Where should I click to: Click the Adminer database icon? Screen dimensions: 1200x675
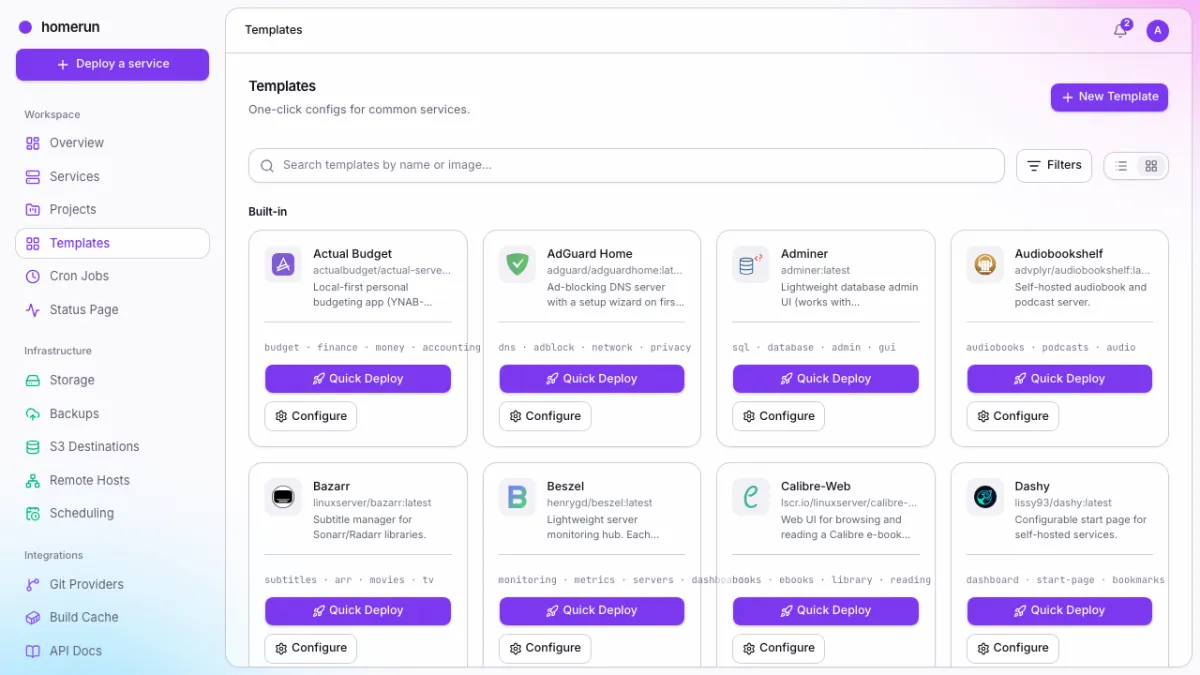point(751,265)
